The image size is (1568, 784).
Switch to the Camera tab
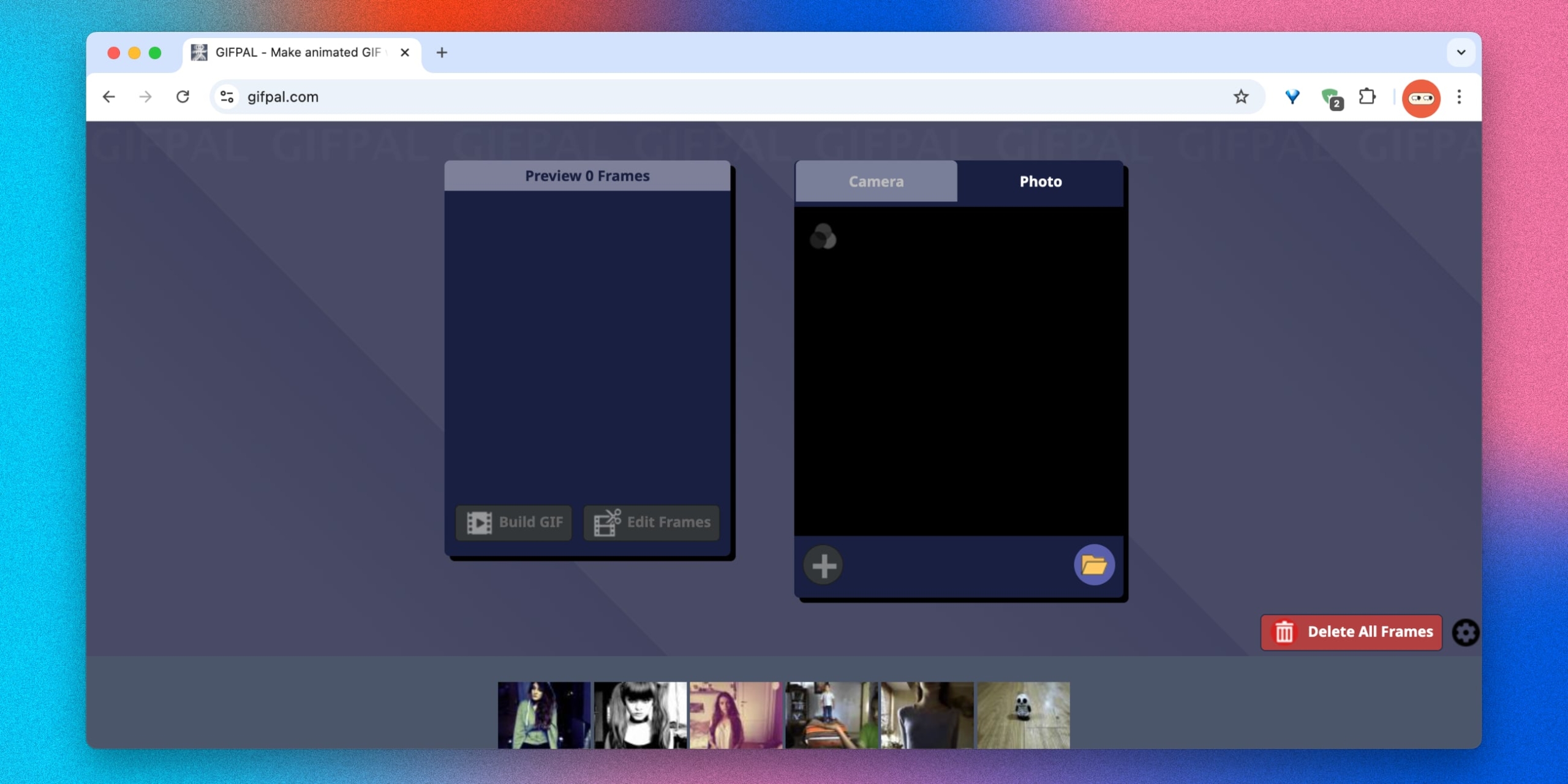tap(876, 181)
